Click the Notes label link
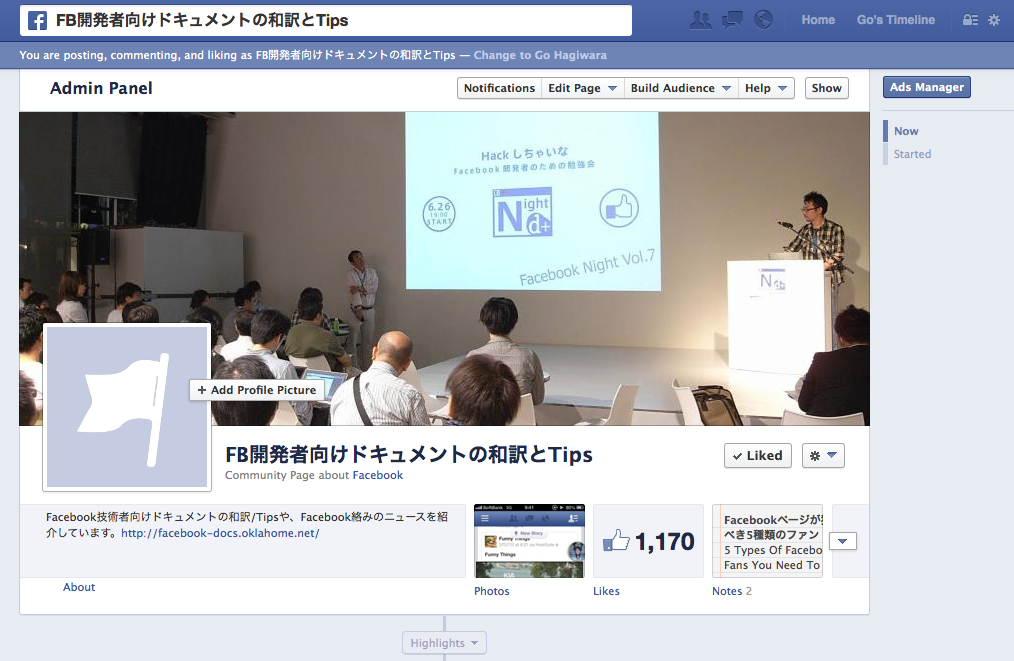This screenshot has width=1014, height=661. click(727, 591)
